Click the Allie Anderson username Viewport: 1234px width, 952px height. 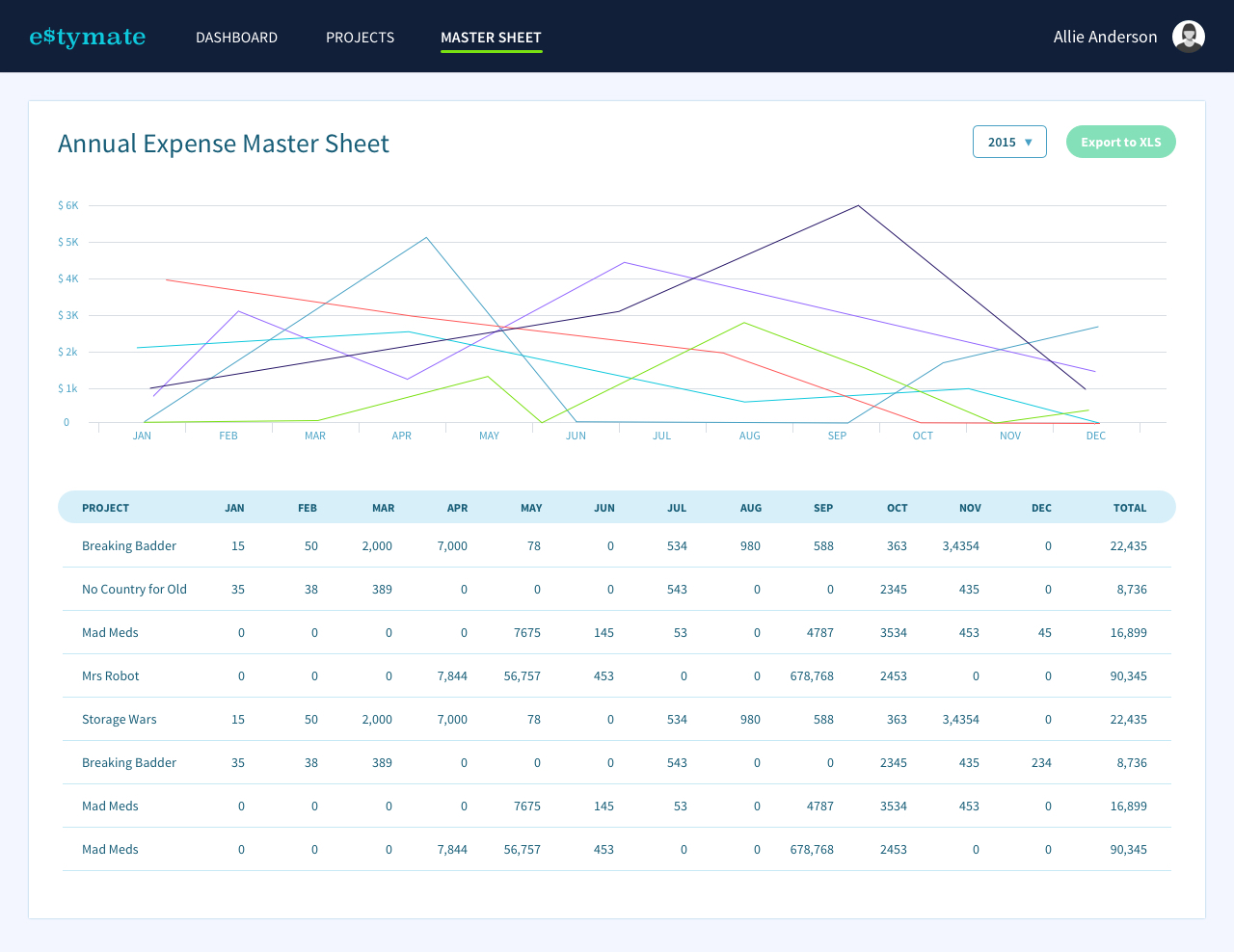pos(1105,37)
